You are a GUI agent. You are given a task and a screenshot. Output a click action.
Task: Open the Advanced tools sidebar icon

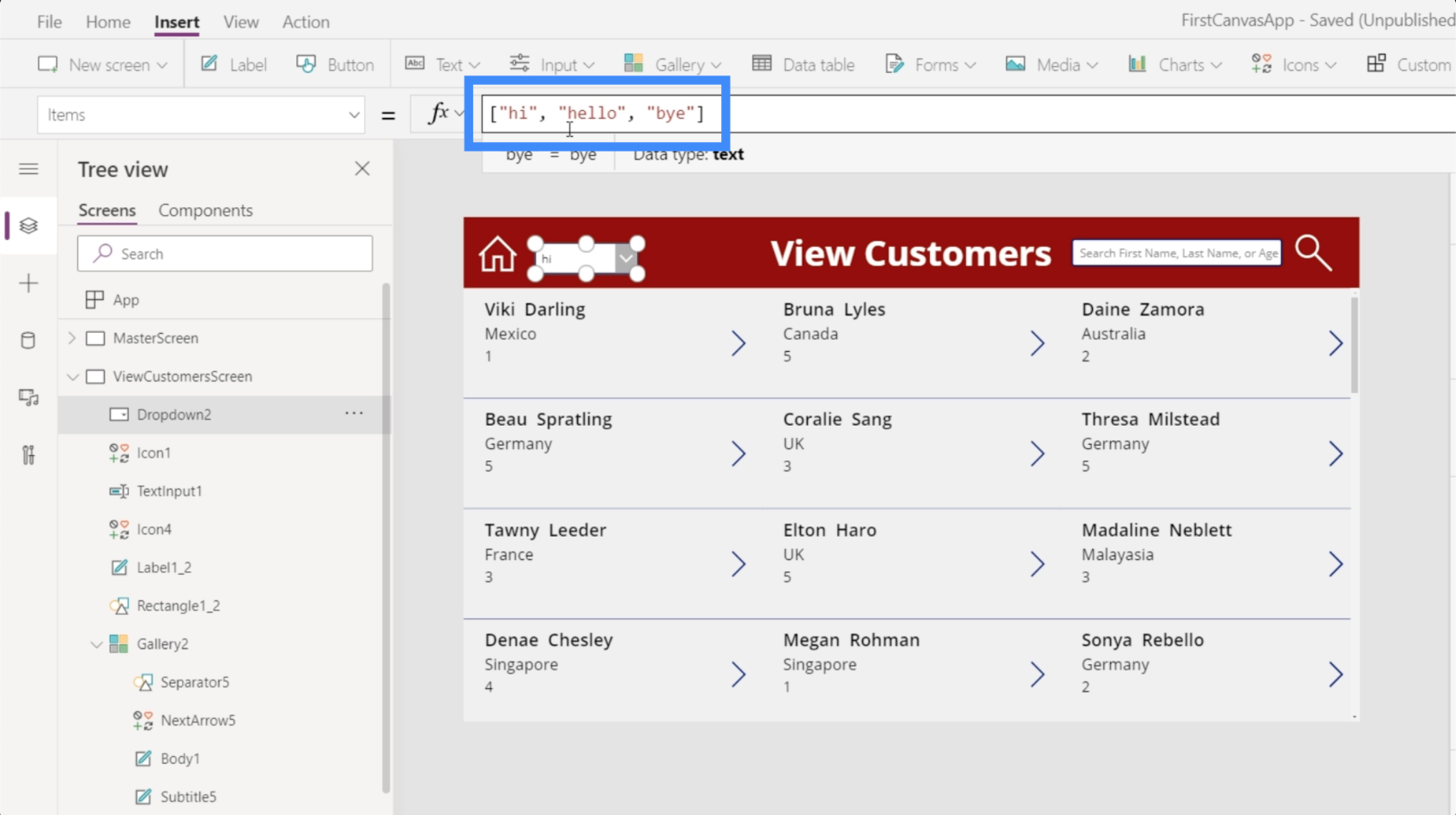tap(29, 454)
